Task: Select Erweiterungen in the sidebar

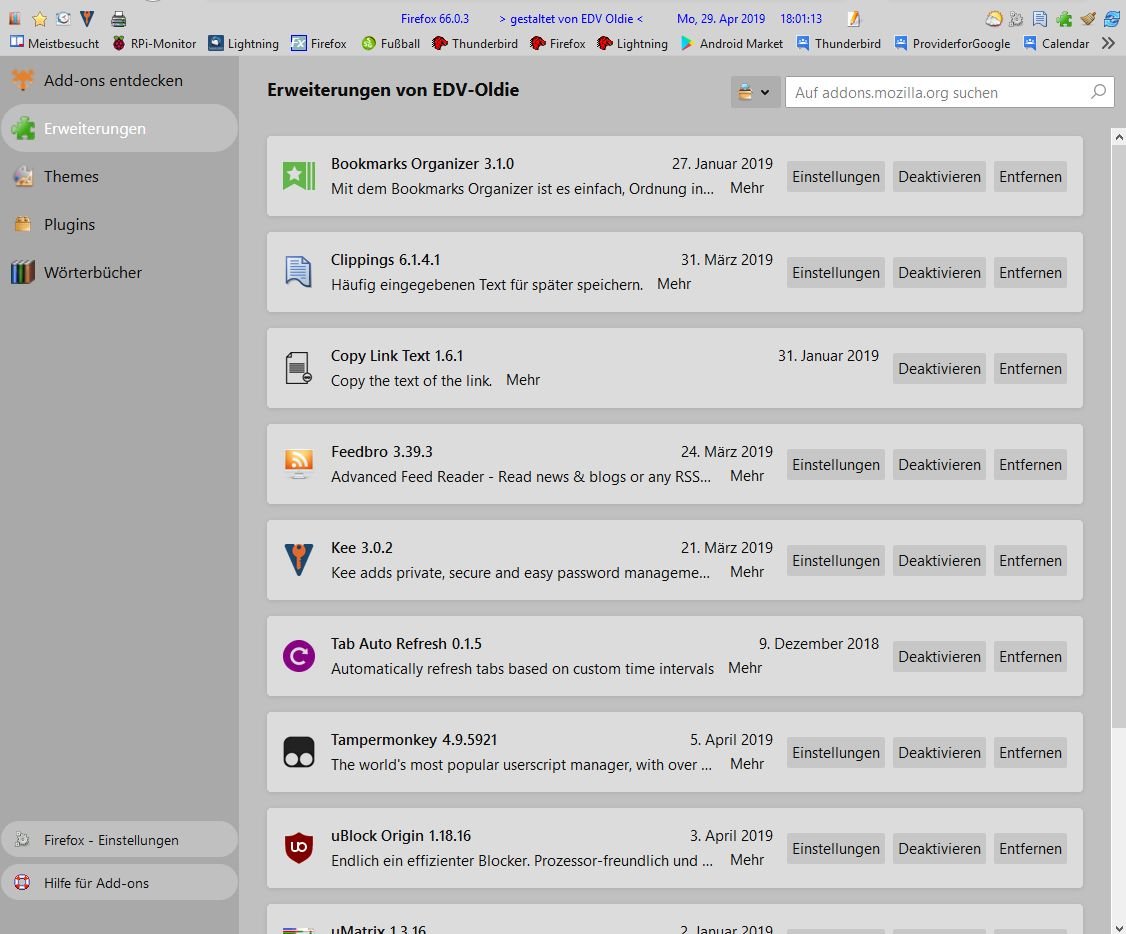Action: [119, 128]
